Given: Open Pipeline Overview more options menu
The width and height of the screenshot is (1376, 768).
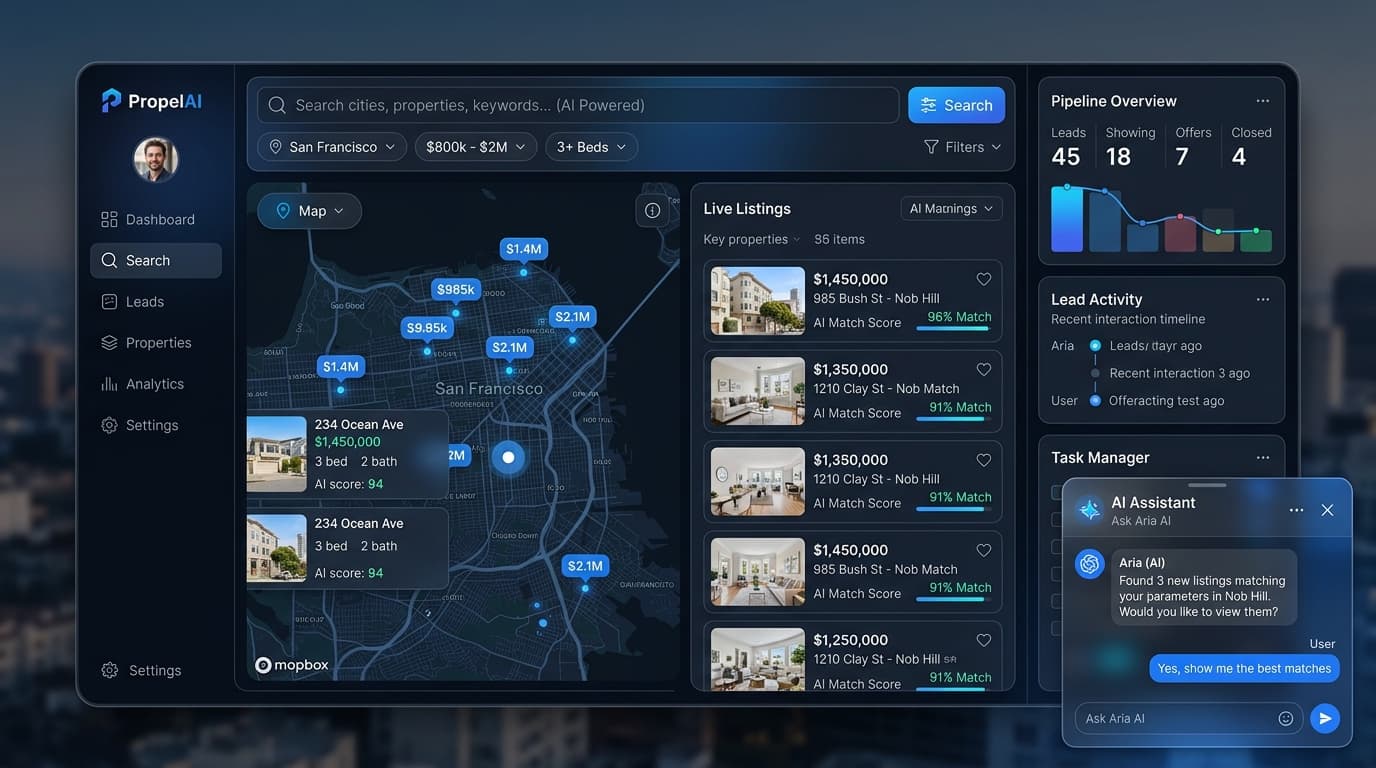Looking at the screenshot, I should pyautogui.click(x=1263, y=101).
